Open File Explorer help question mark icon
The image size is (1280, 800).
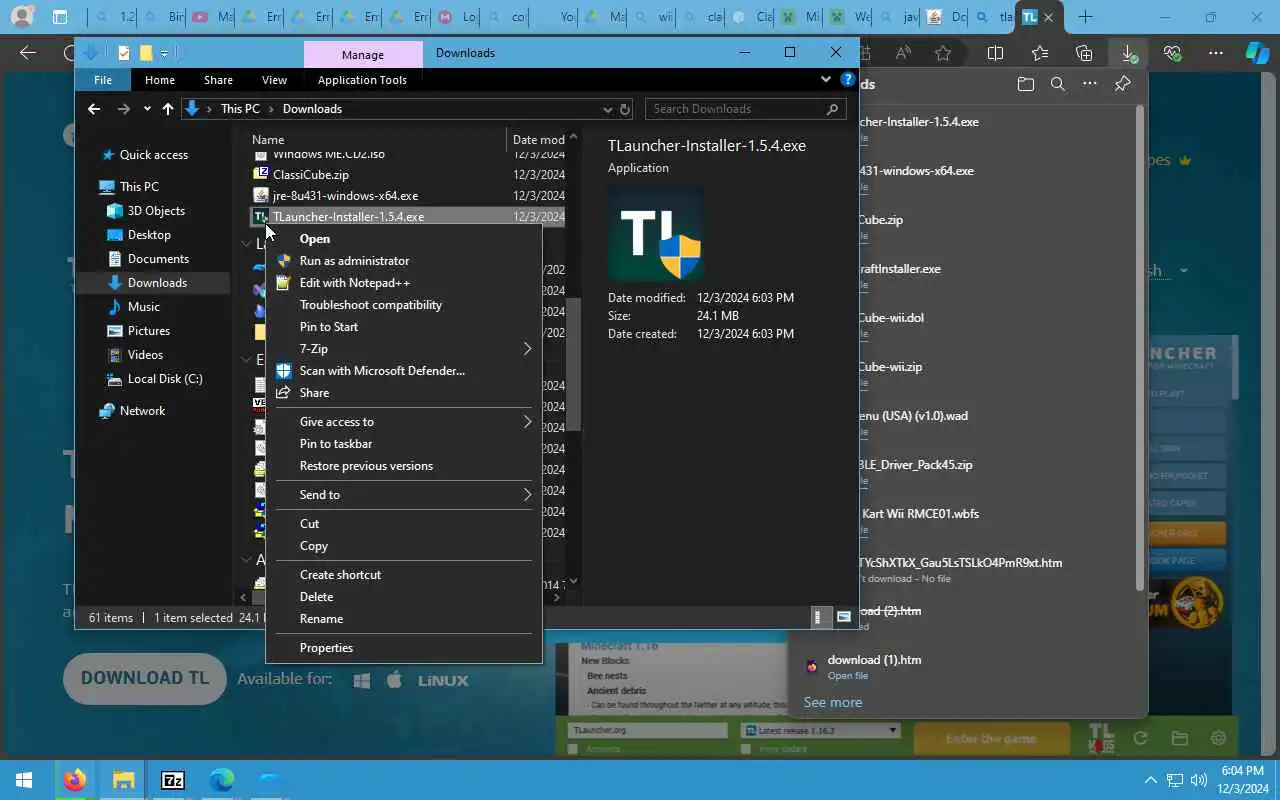tap(847, 79)
